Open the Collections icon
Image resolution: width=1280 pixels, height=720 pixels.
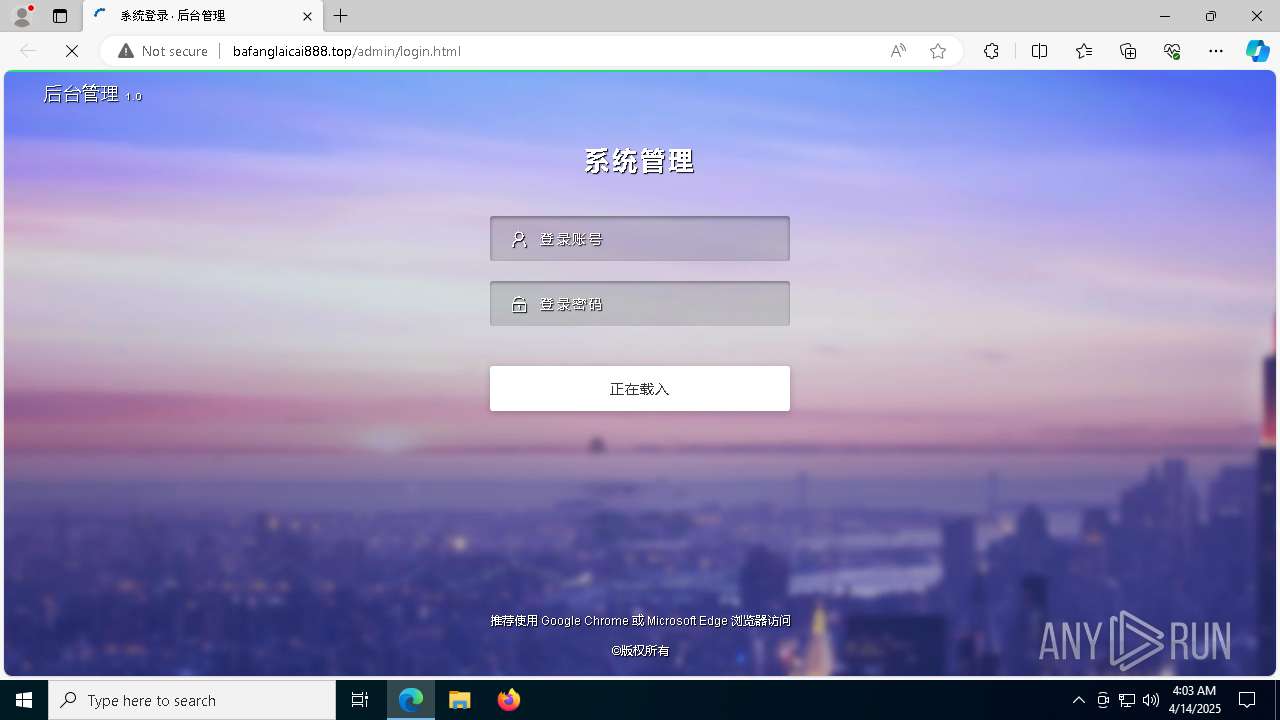[1128, 51]
